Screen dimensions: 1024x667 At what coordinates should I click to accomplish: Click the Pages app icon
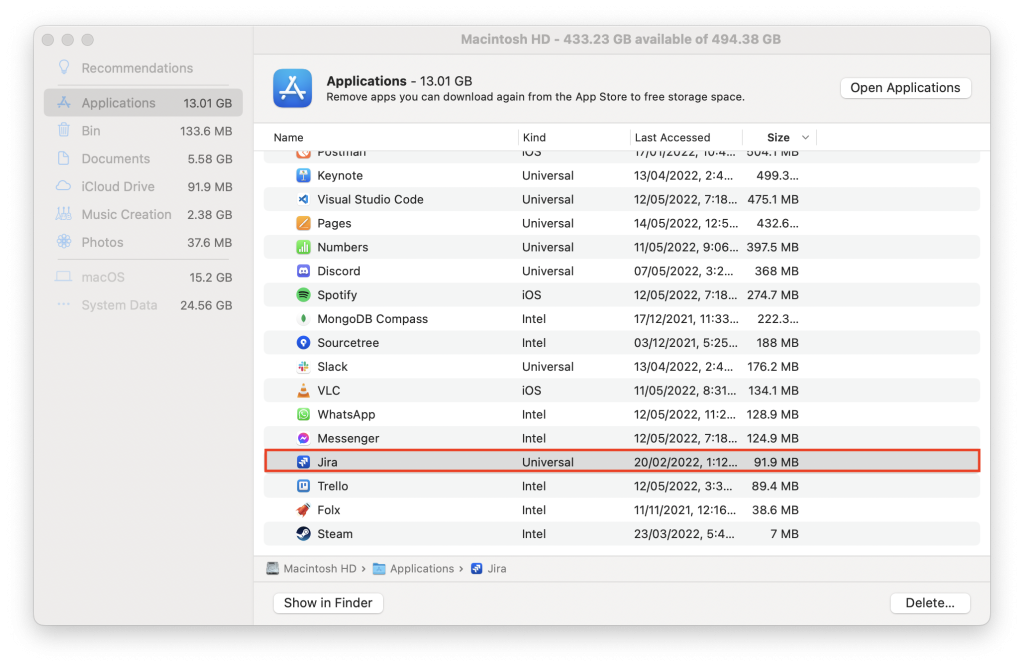(303, 223)
